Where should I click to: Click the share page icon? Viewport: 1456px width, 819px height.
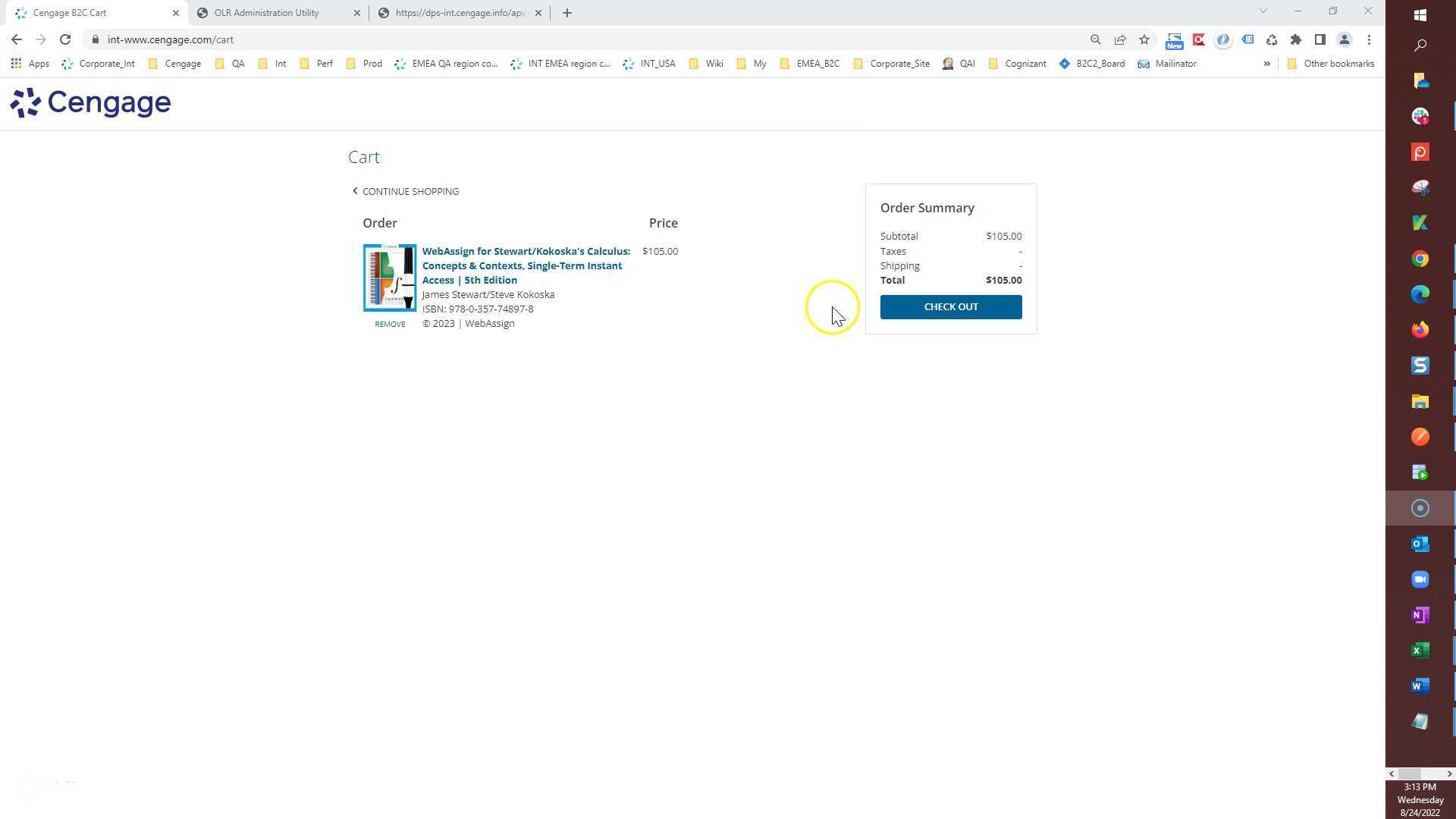point(1120,39)
